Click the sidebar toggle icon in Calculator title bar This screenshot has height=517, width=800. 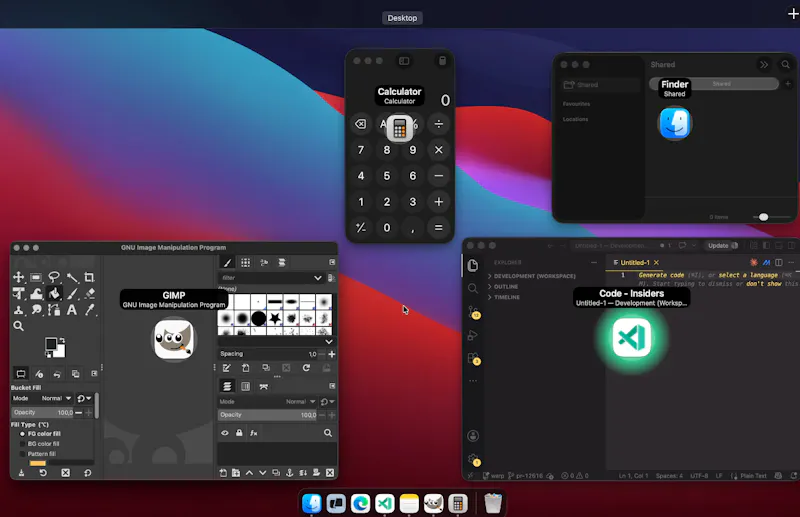point(404,61)
